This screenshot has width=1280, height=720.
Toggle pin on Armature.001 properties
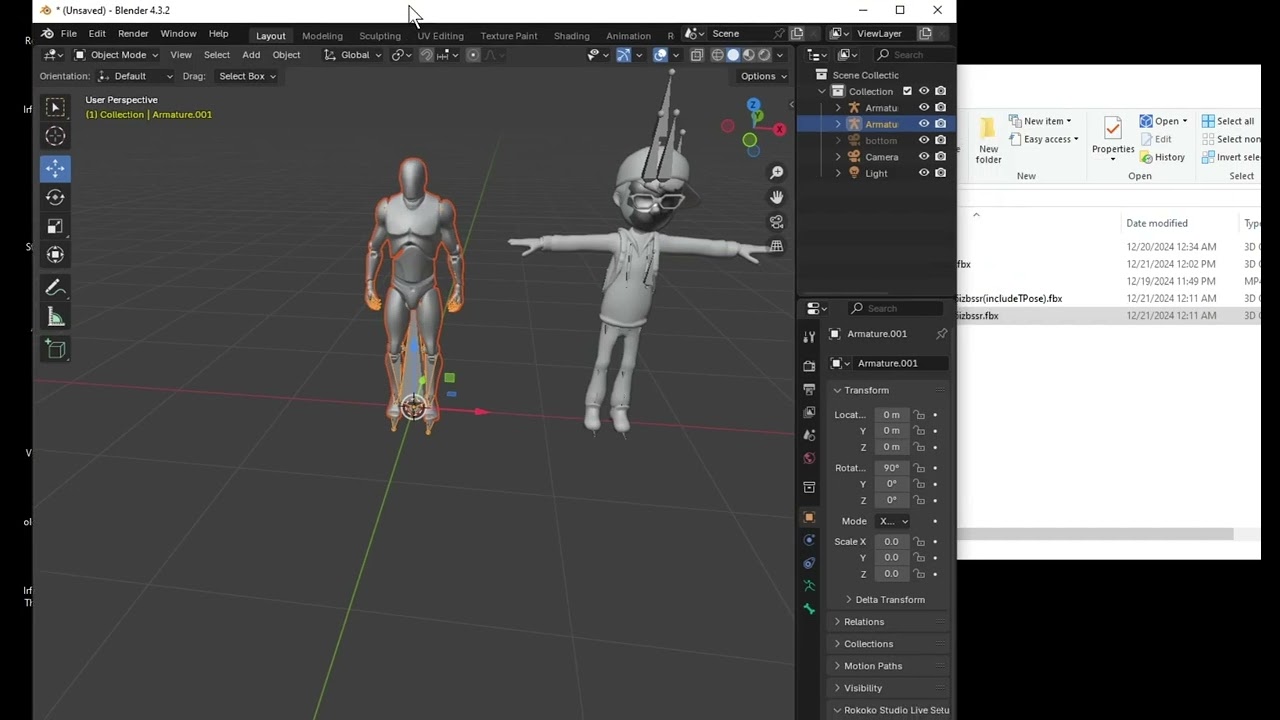(x=941, y=334)
